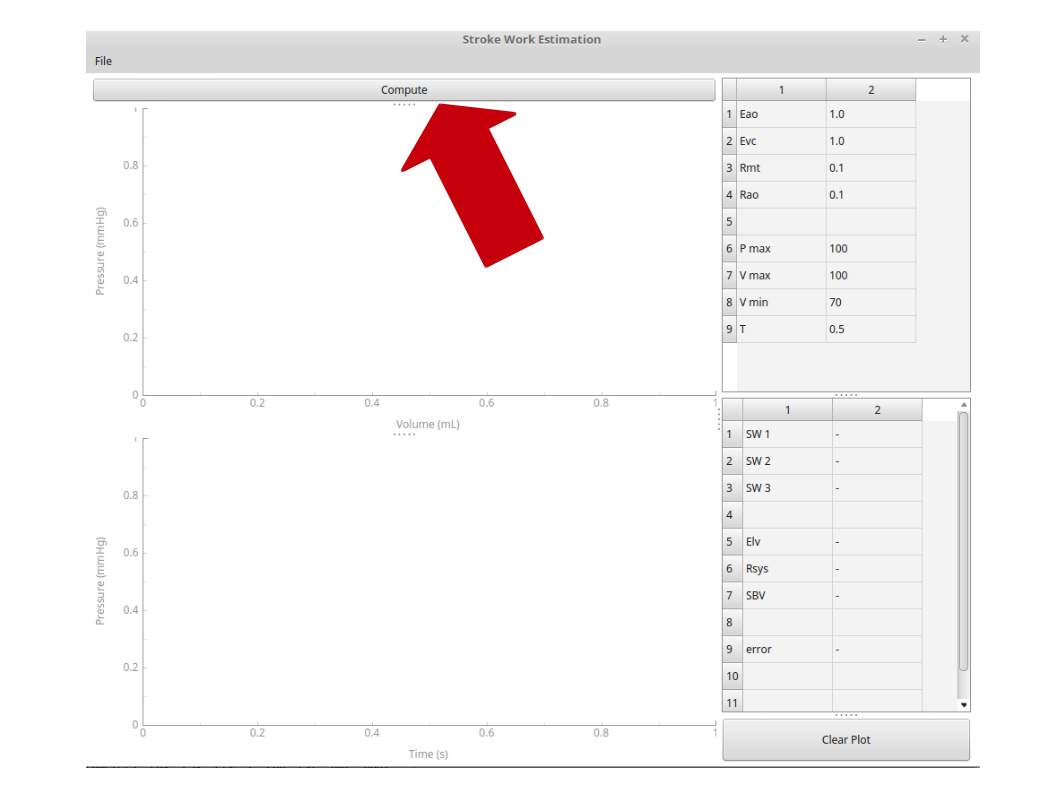Click inside the Pressure-Time plot area
This screenshot has height=794, width=1058.
point(429,582)
